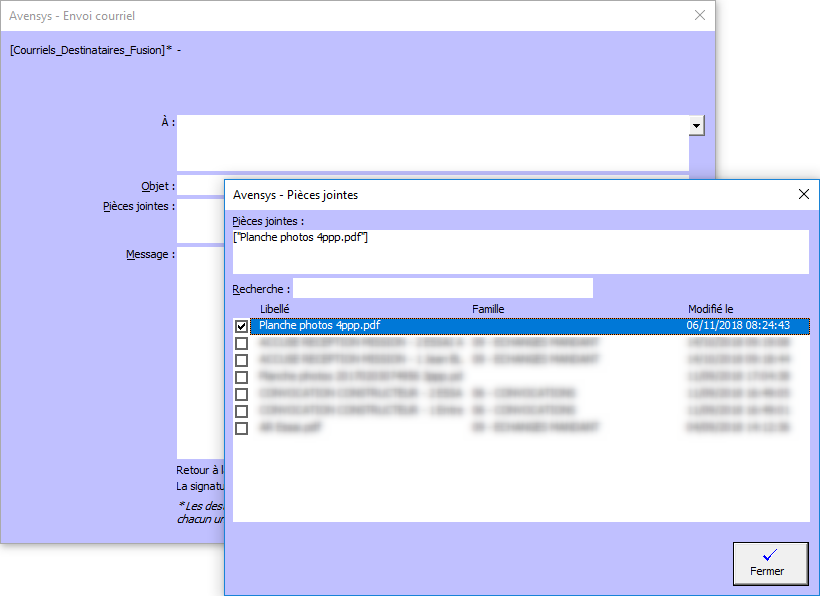
Task: Tick the checkbox directly below Planche photos 4ppp.pdf
Action: point(241,343)
